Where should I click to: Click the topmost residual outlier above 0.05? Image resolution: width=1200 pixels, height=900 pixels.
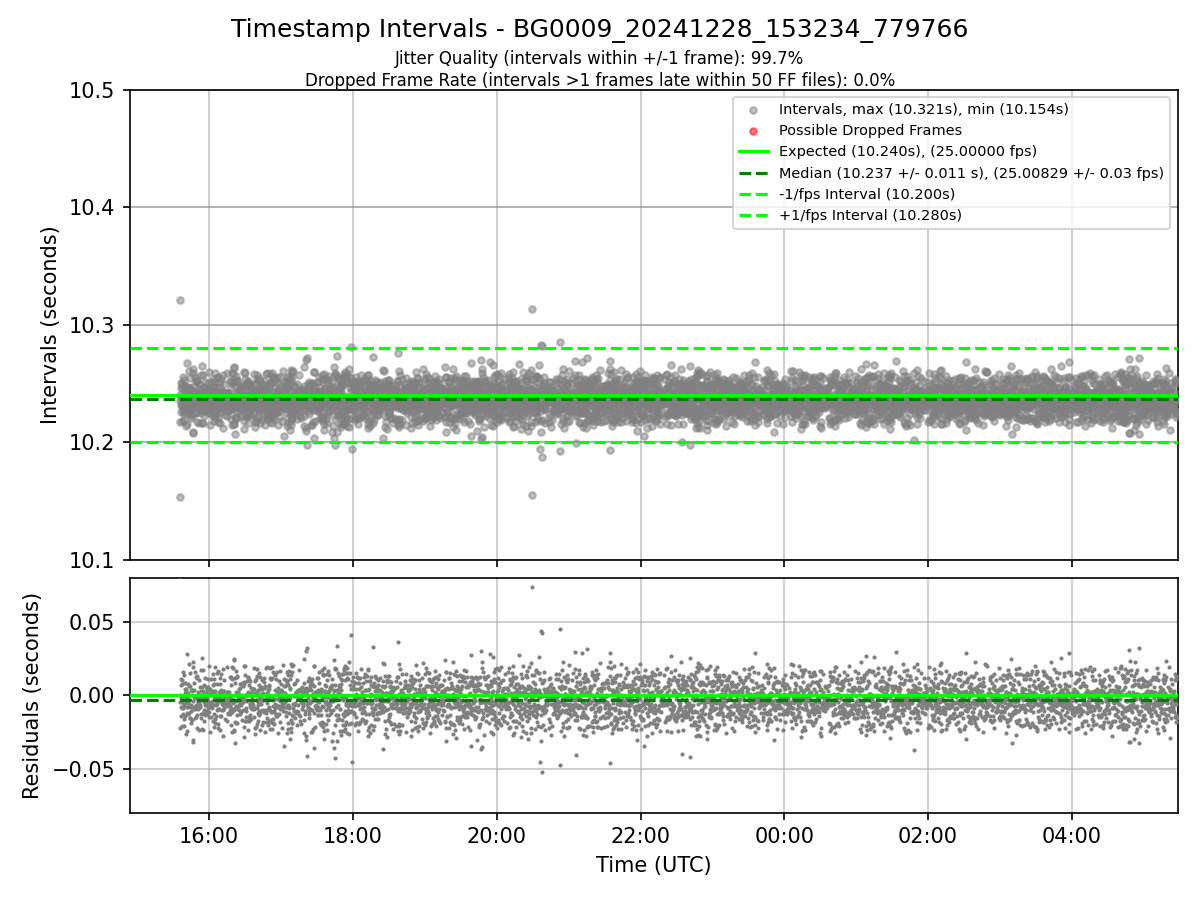click(x=532, y=587)
